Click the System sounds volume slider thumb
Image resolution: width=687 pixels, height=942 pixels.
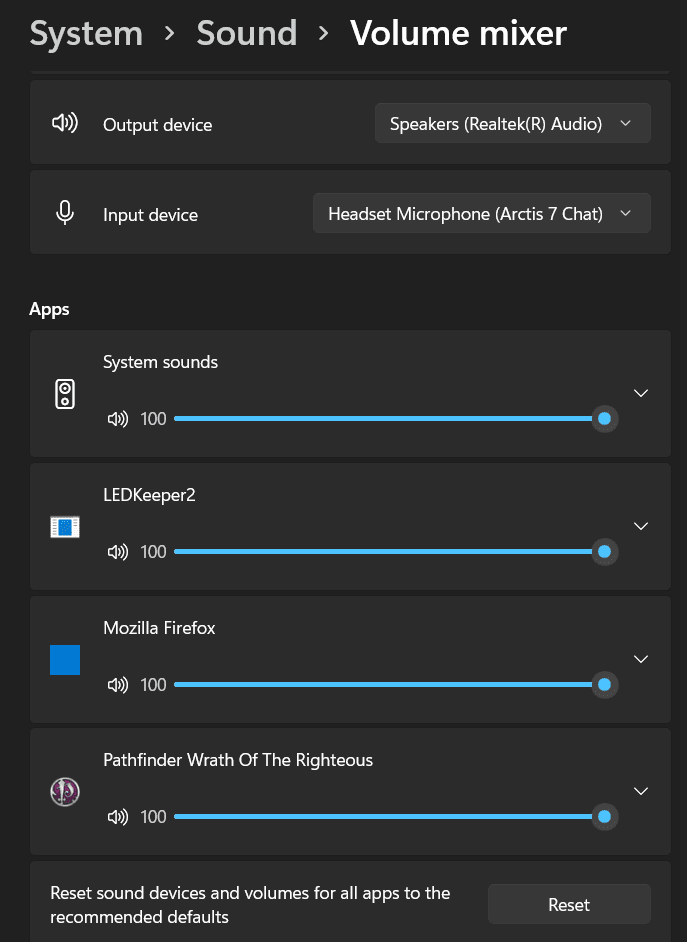coord(605,419)
